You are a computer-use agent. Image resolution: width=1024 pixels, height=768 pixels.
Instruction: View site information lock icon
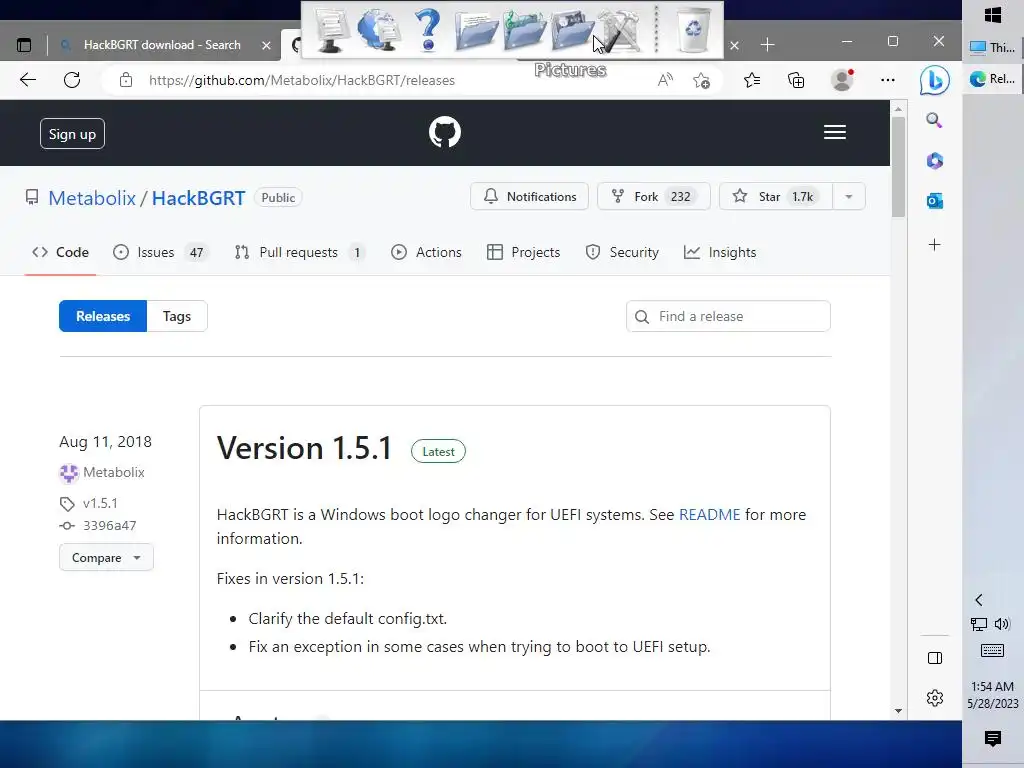coord(126,80)
